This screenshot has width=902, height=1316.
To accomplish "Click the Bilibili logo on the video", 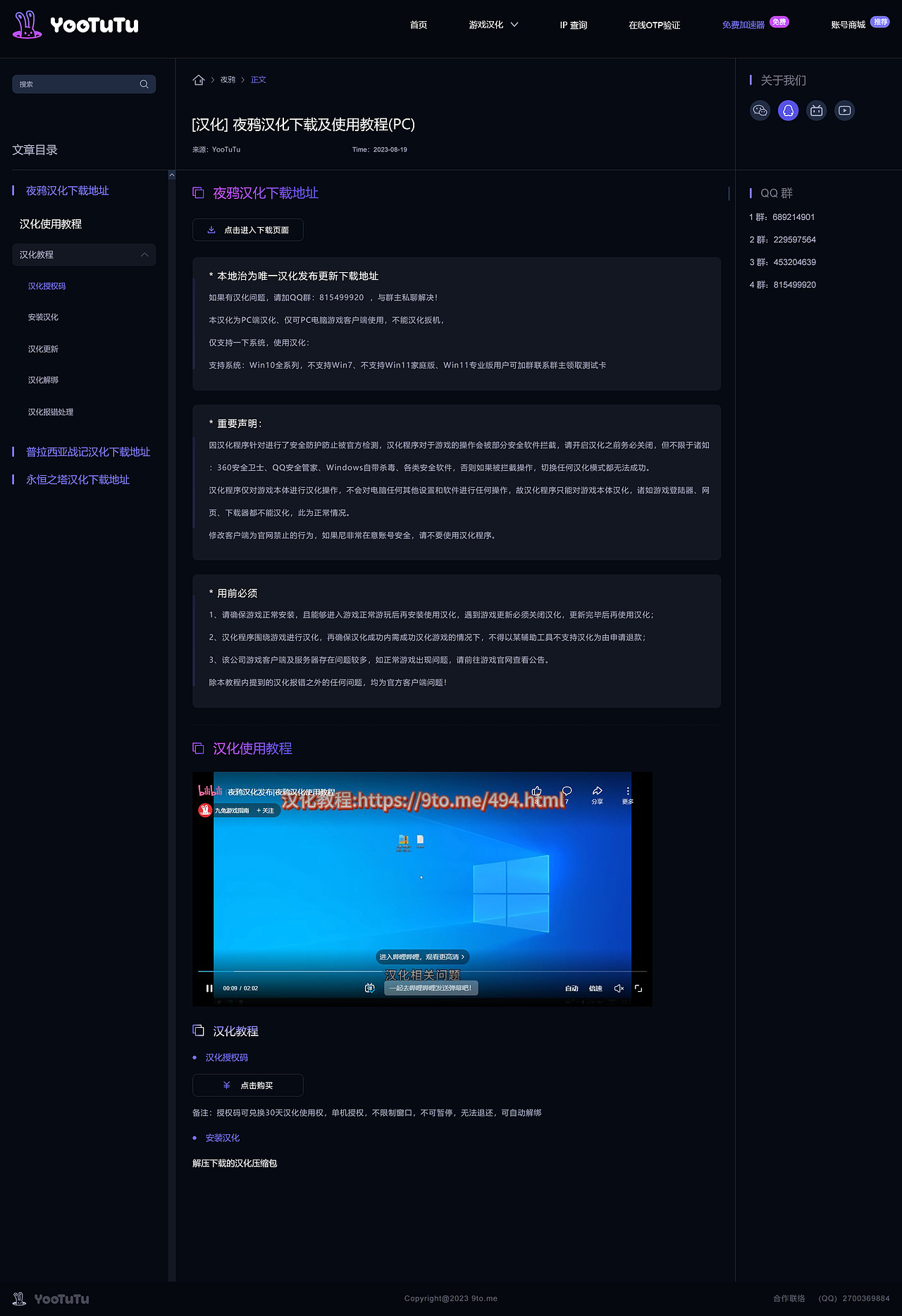I will [210, 791].
